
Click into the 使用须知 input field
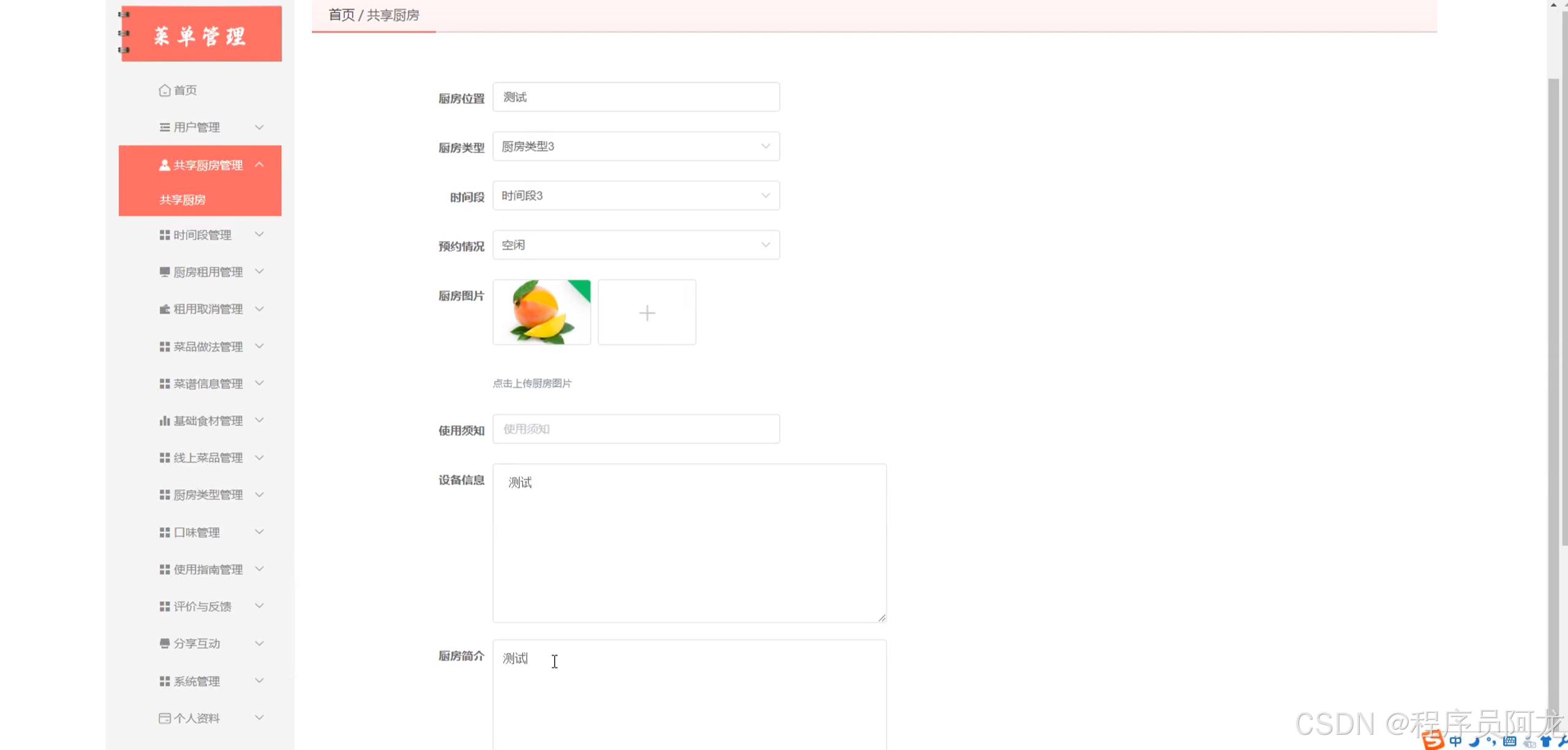[x=636, y=429]
